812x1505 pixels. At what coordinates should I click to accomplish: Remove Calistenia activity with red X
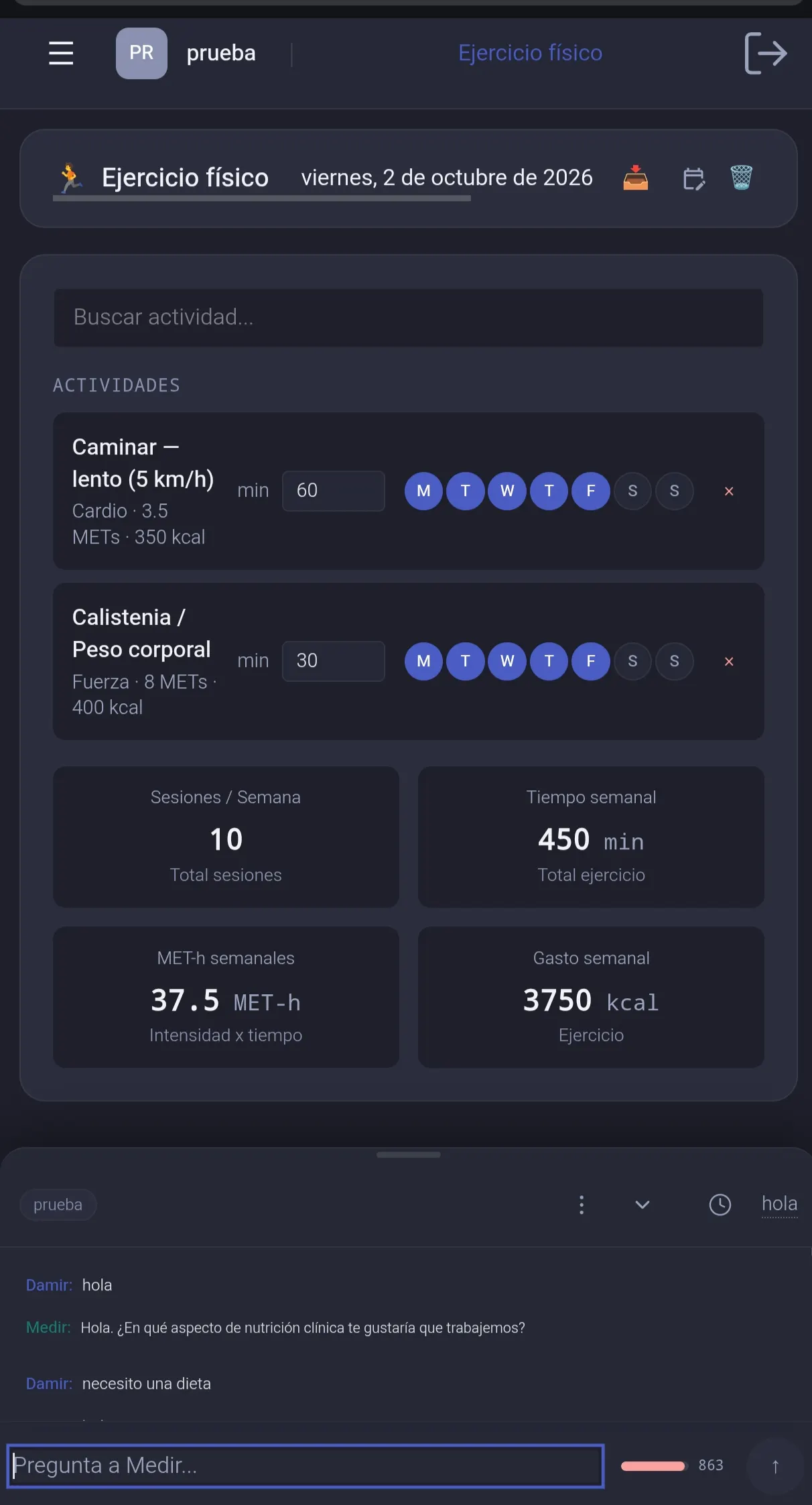pos(729,662)
